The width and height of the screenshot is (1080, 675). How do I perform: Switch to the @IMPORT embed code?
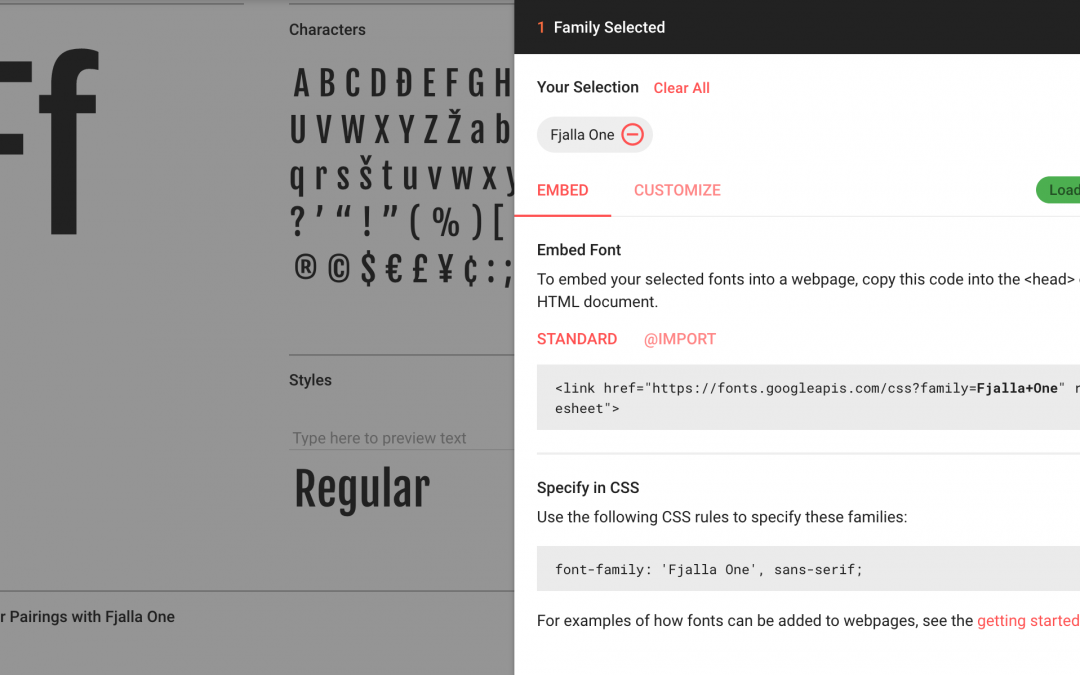coord(680,339)
